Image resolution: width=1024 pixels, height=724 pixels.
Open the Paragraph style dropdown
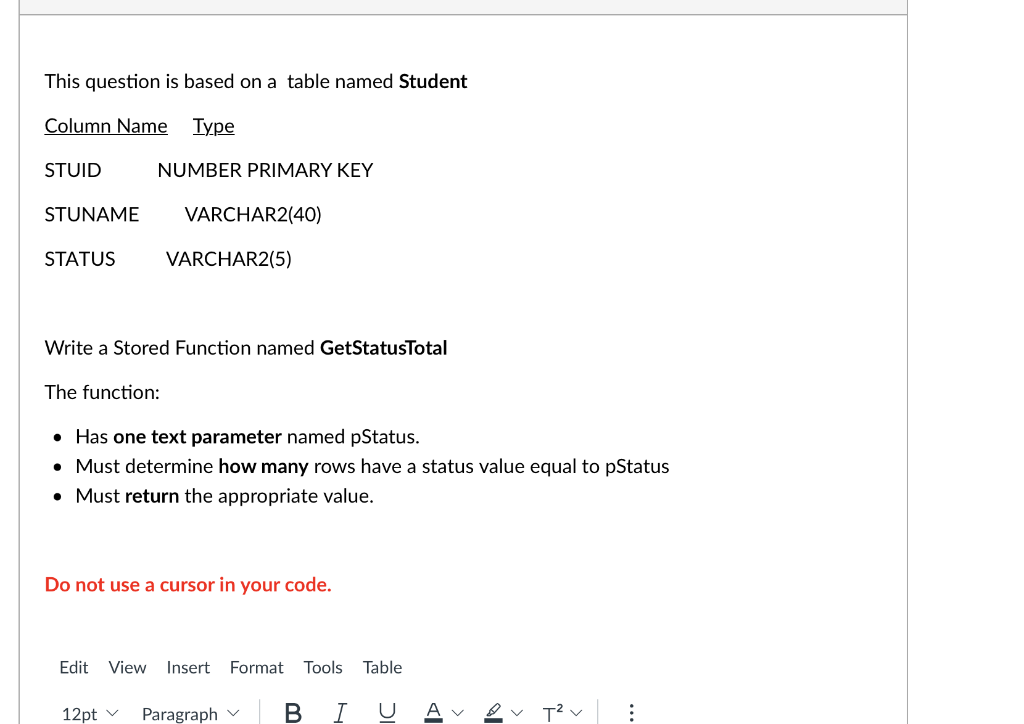189,713
